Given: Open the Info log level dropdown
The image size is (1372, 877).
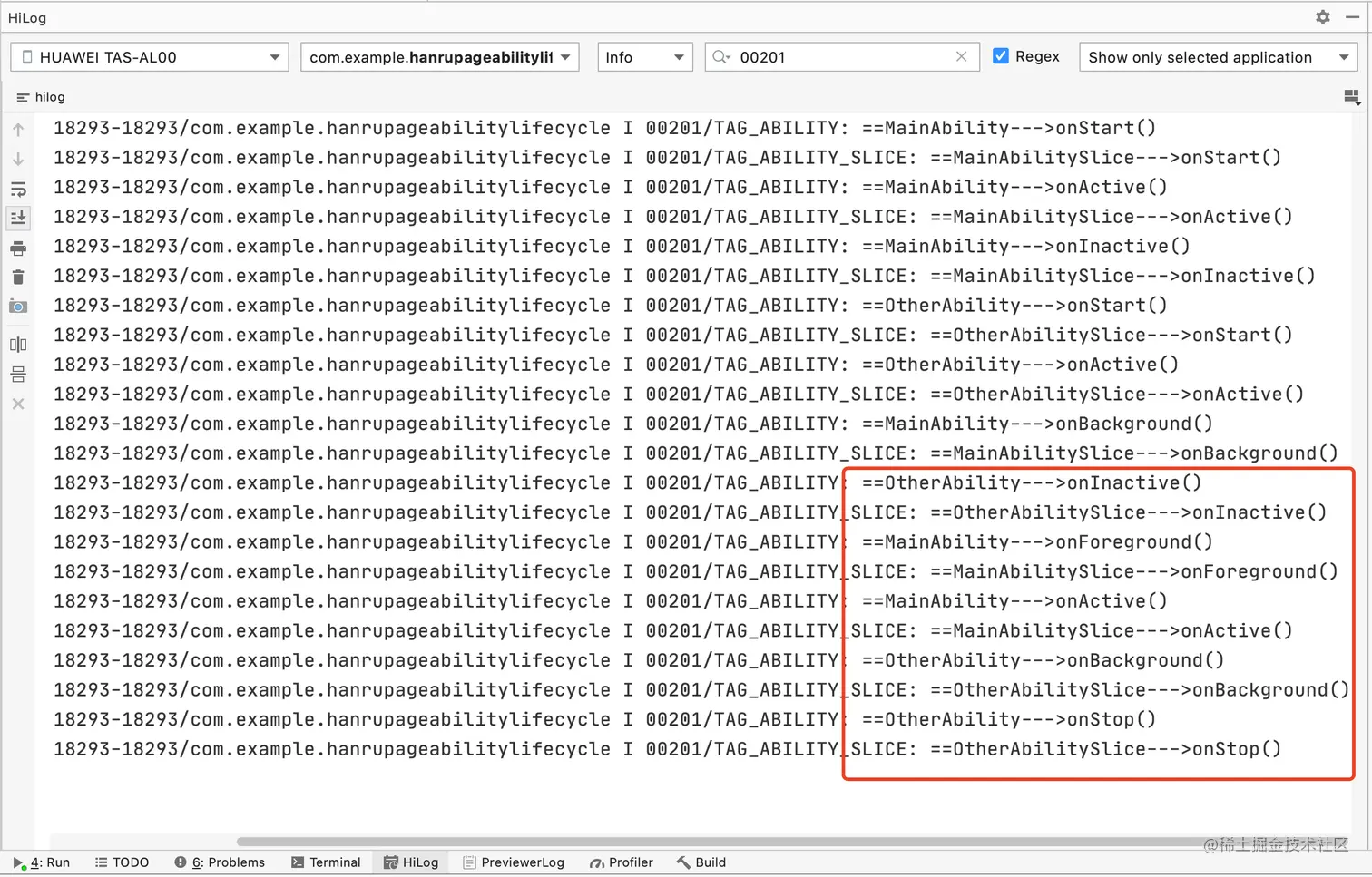Looking at the screenshot, I should point(645,57).
